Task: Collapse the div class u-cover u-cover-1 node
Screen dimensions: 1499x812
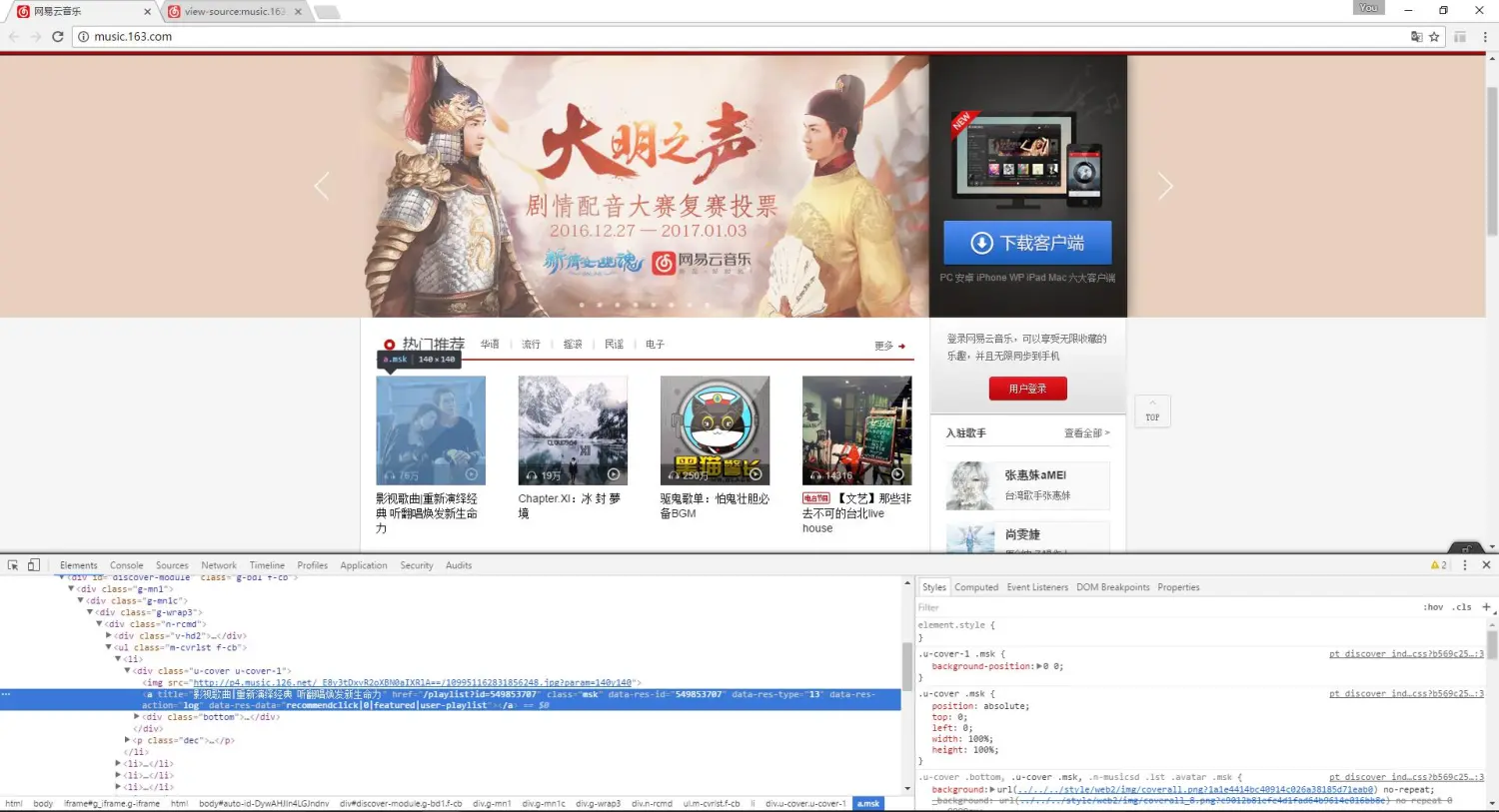Action: pos(127,671)
